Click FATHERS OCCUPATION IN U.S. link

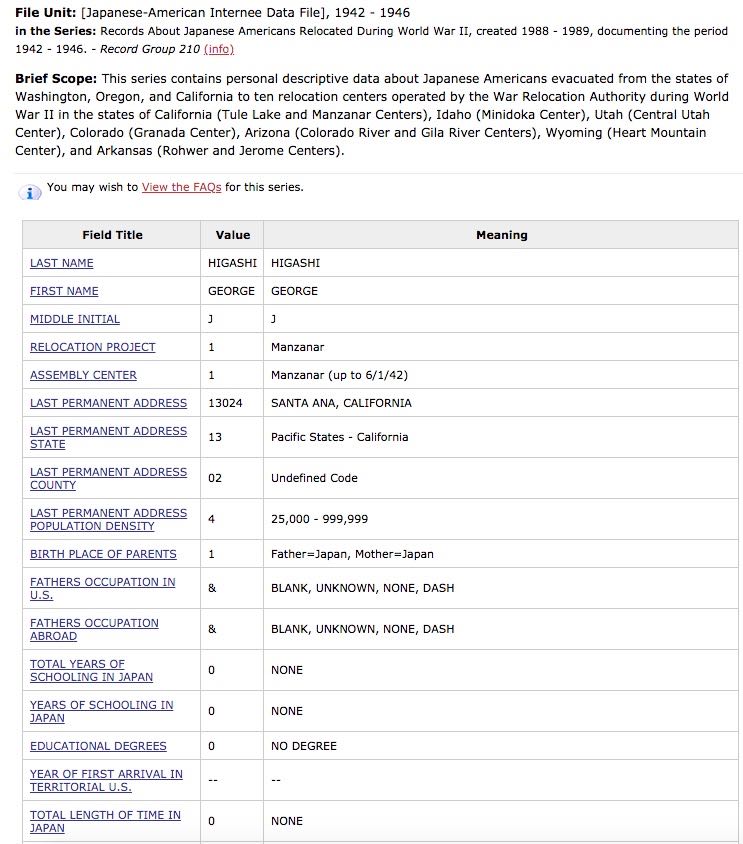(x=103, y=588)
